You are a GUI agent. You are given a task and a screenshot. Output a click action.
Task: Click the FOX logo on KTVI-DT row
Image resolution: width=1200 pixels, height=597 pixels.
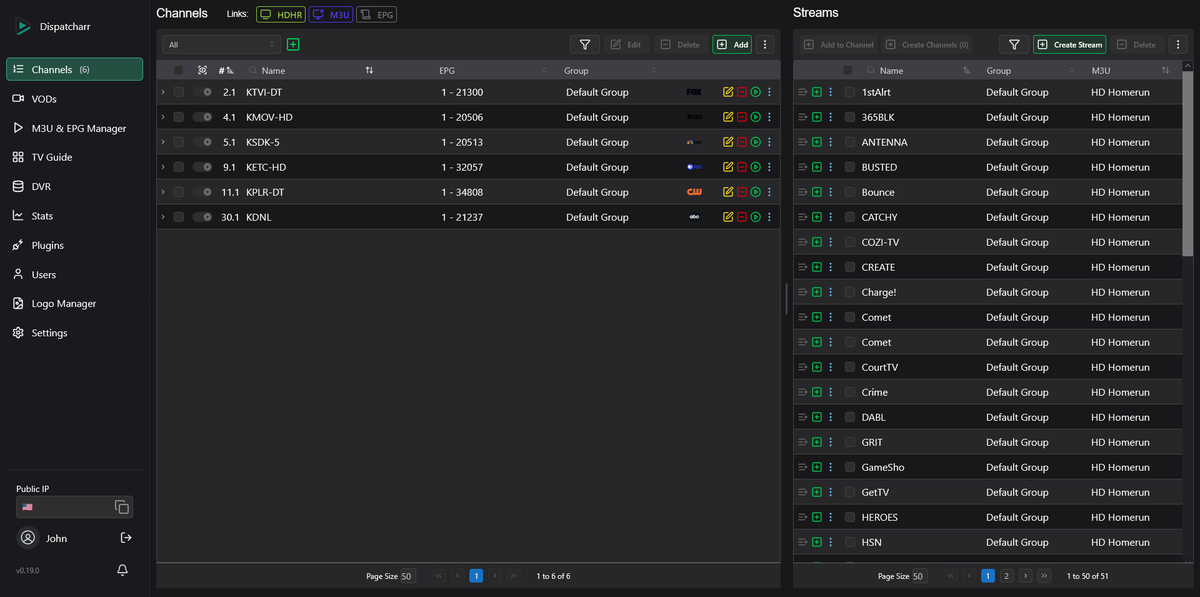[x=694, y=92]
